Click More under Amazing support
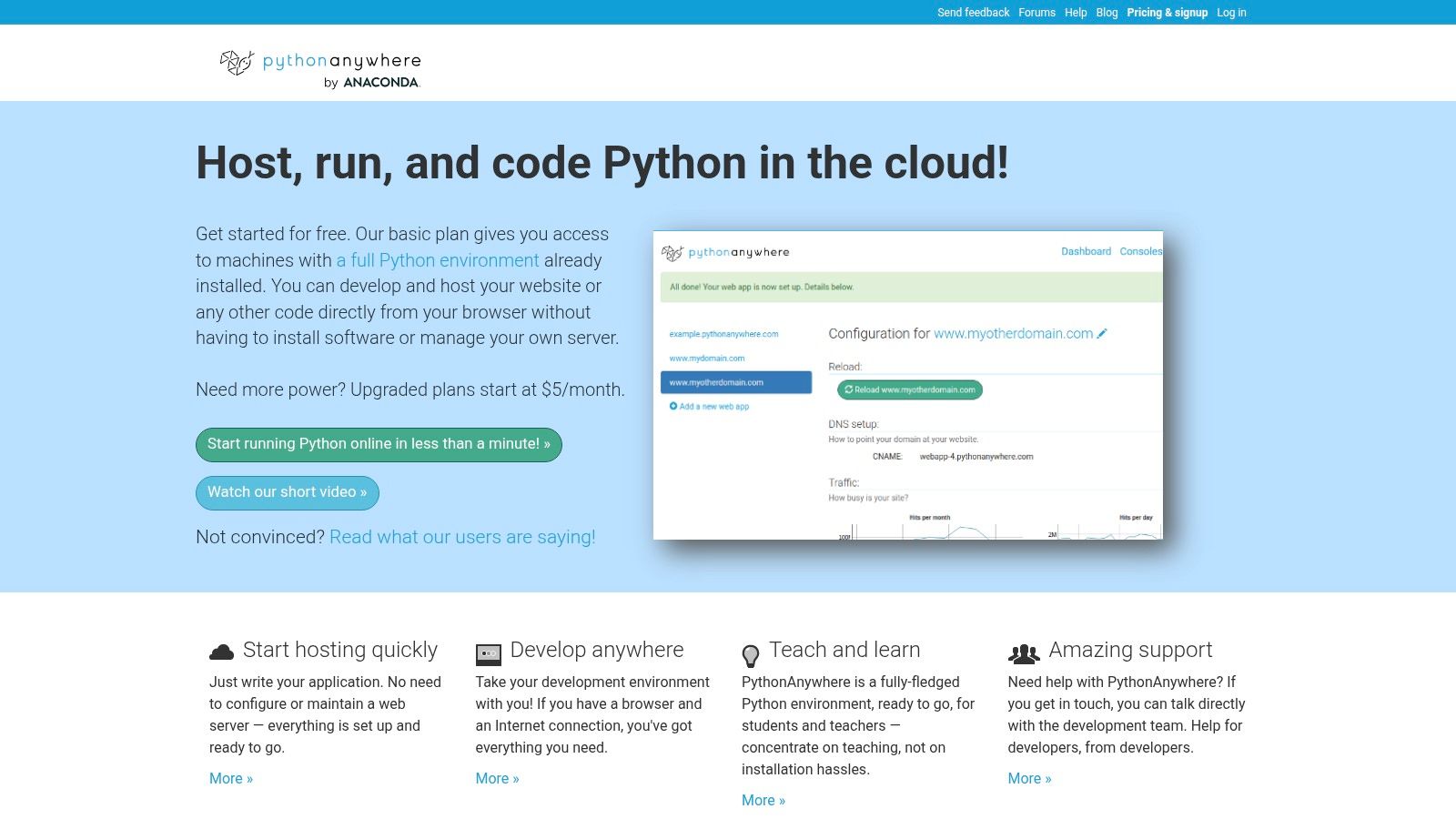The height and width of the screenshot is (819, 1456). [x=1029, y=778]
